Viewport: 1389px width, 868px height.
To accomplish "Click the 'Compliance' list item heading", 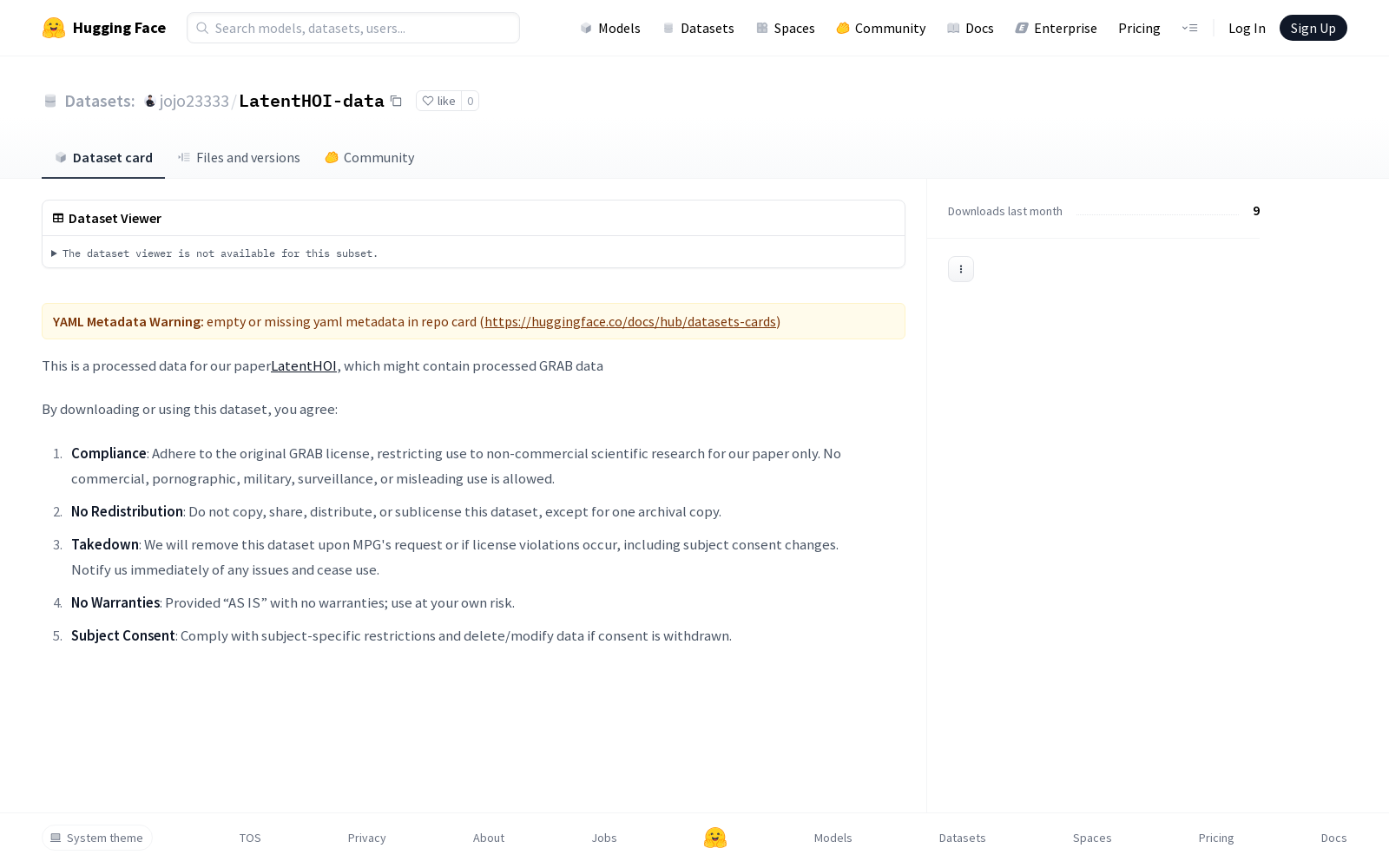I will (x=109, y=453).
